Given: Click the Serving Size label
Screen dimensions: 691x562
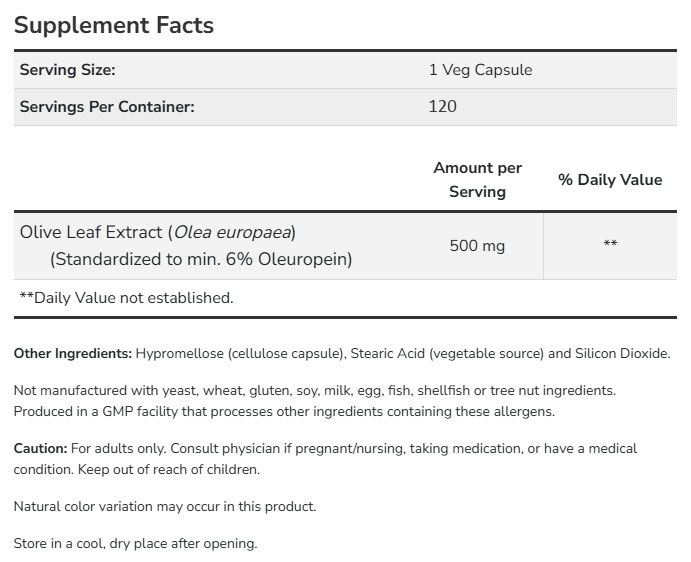Looking at the screenshot, I should tap(69, 70).
